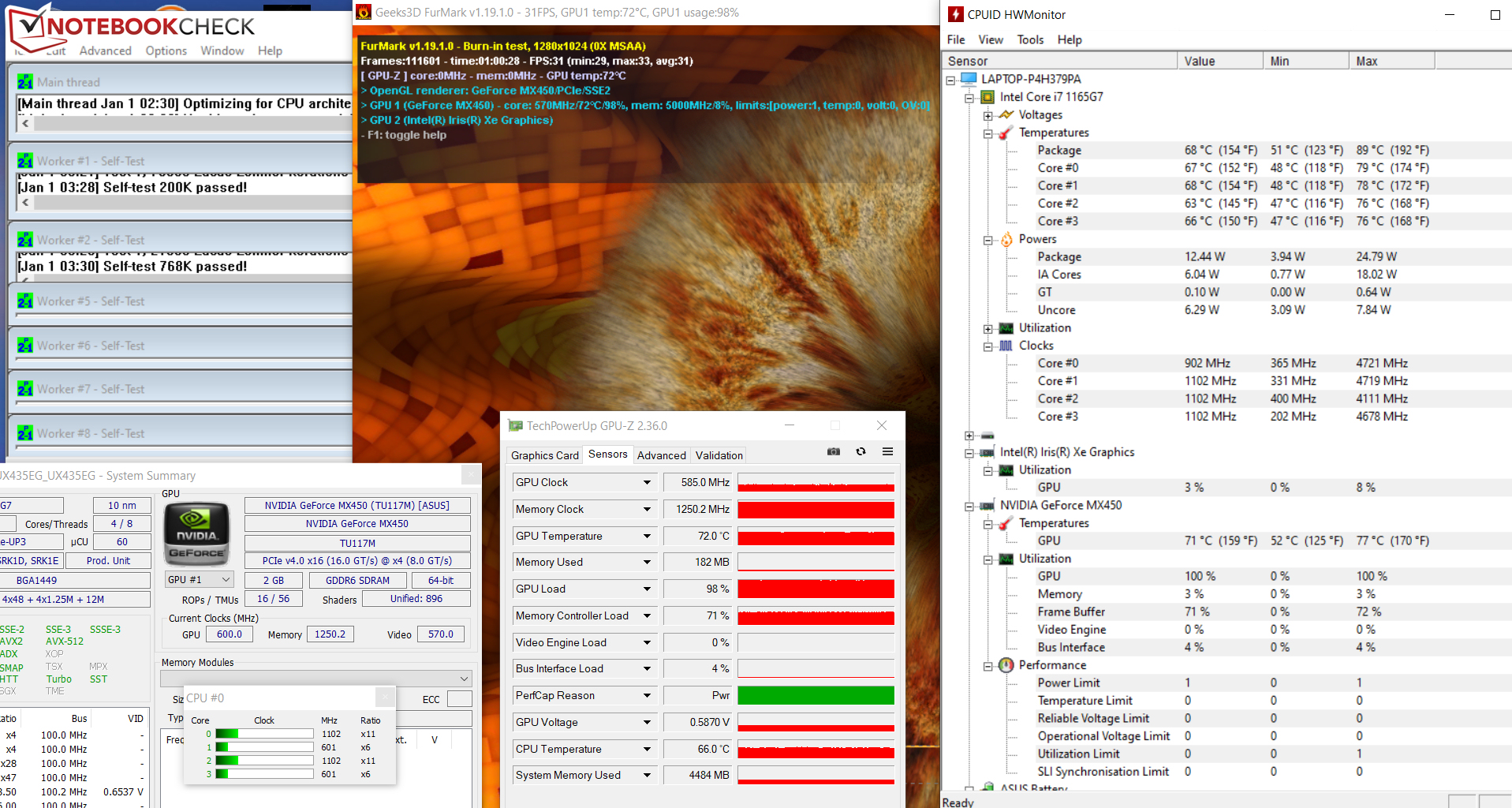The image size is (1512, 808).
Task: Open the Tools menu in HWMonitor
Action: pyautogui.click(x=1030, y=39)
